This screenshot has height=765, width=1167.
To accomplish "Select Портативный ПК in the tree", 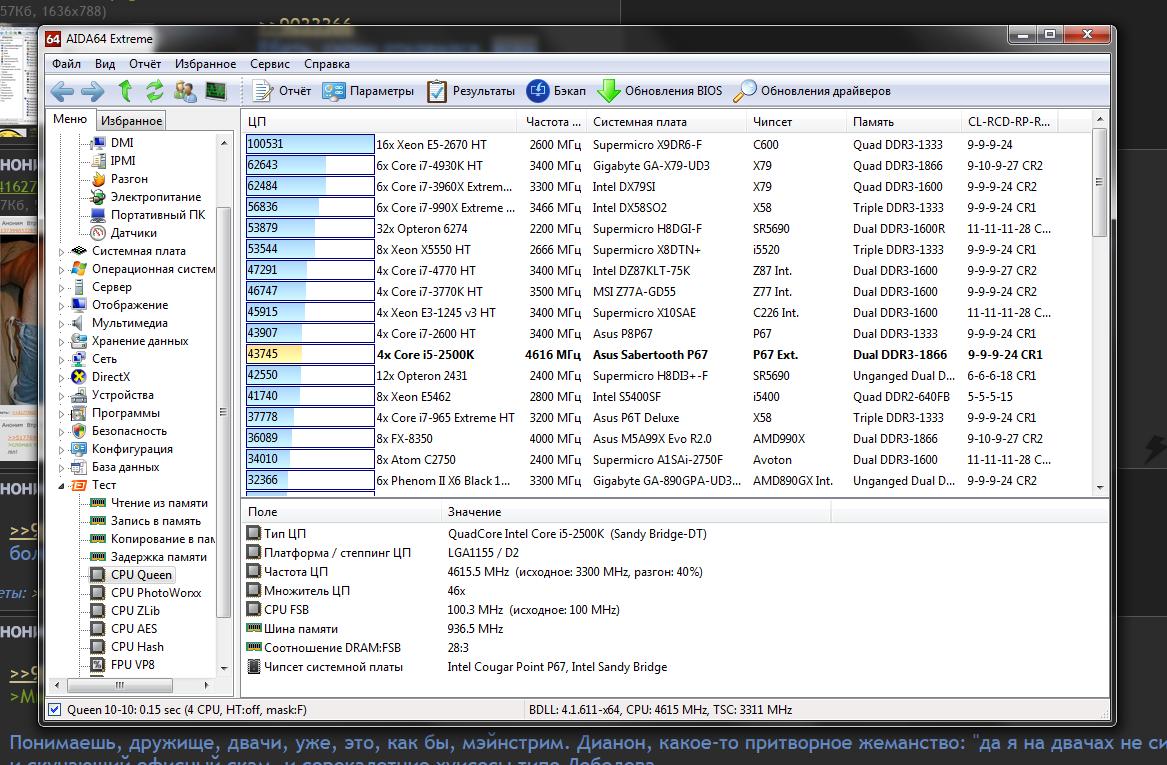I will click(x=158, y=214).
